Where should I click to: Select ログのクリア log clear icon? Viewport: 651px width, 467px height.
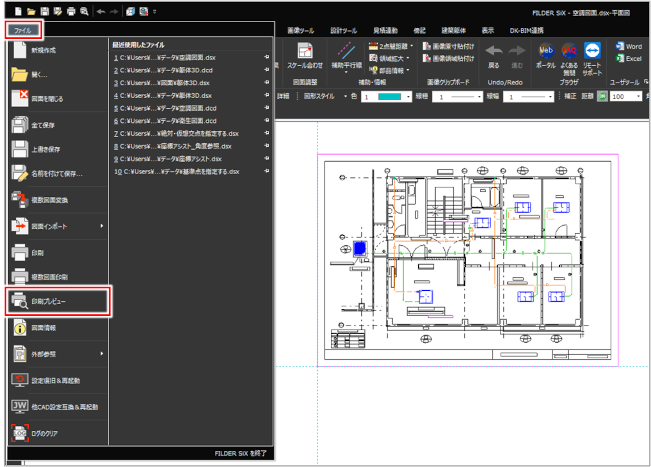(20, 433)
